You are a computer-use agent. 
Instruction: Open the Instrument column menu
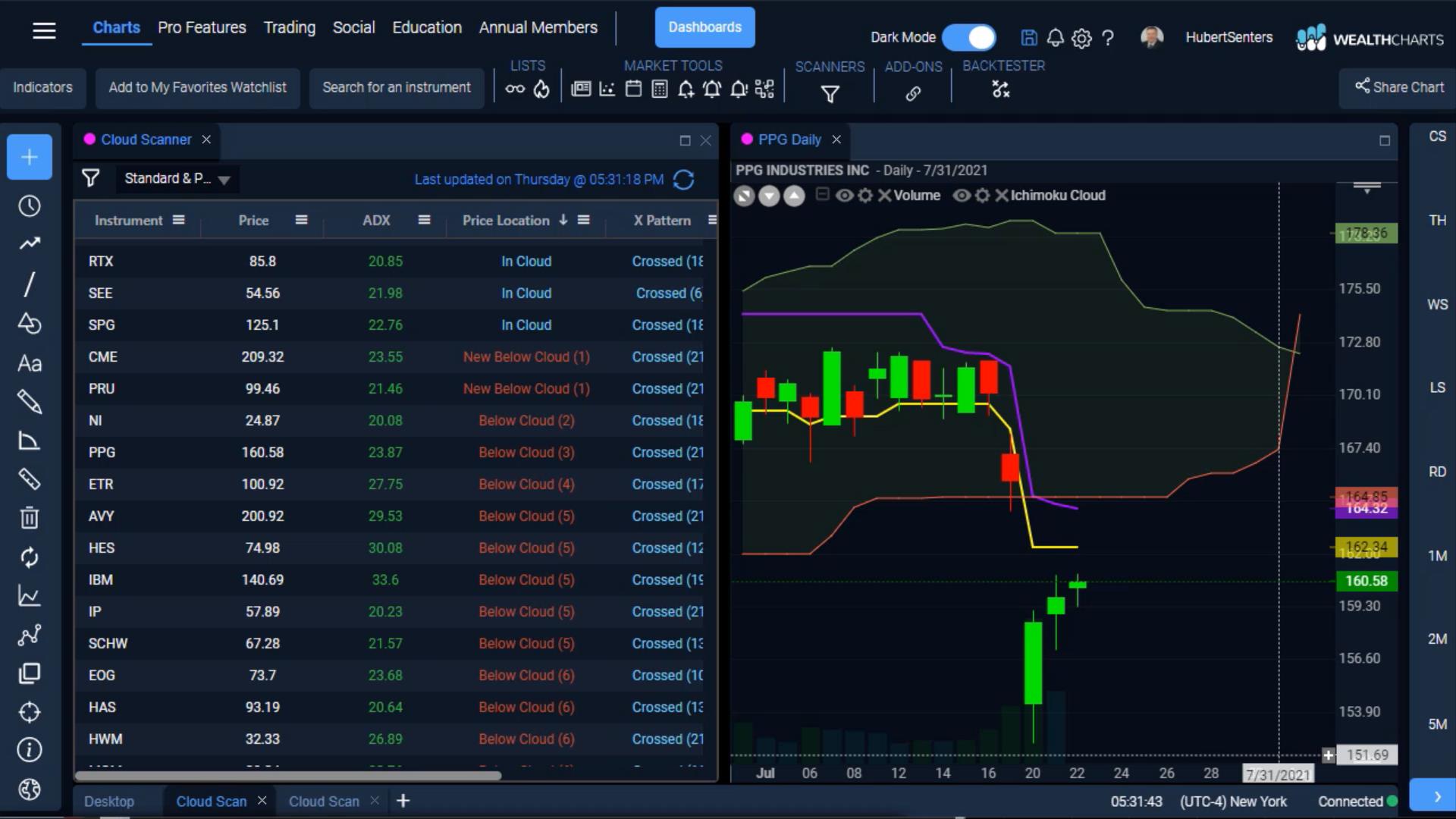point(179,220)
